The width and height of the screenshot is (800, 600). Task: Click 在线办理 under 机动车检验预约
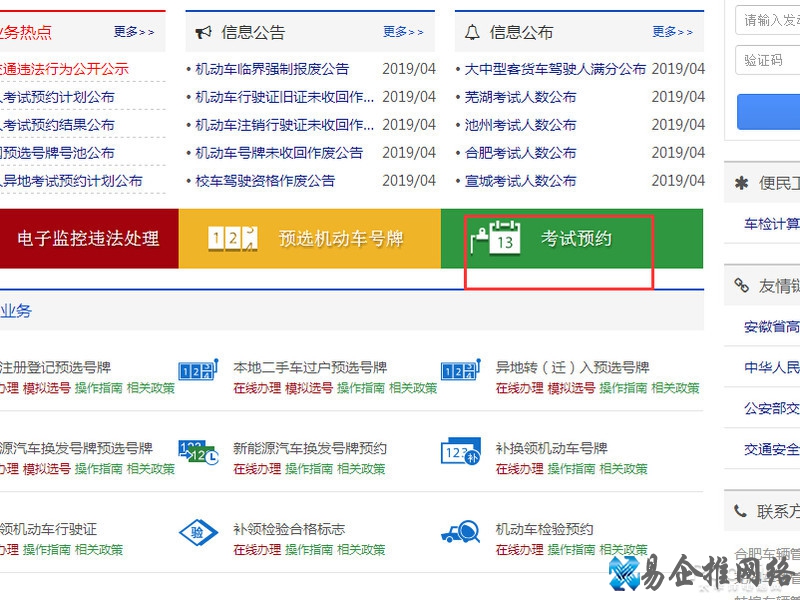pyautogui.click(x=519, y=549)
